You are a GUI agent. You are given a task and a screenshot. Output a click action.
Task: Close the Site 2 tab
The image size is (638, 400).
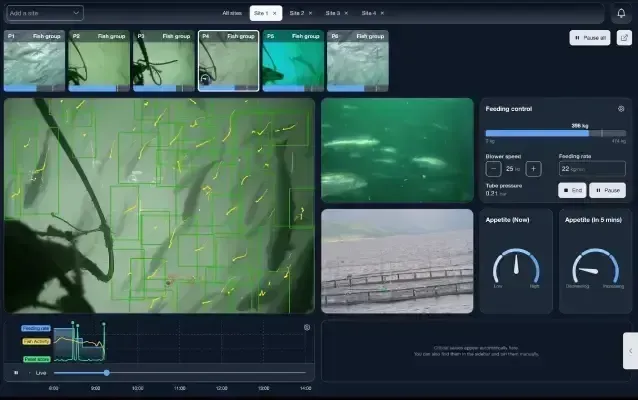[310, 13]
